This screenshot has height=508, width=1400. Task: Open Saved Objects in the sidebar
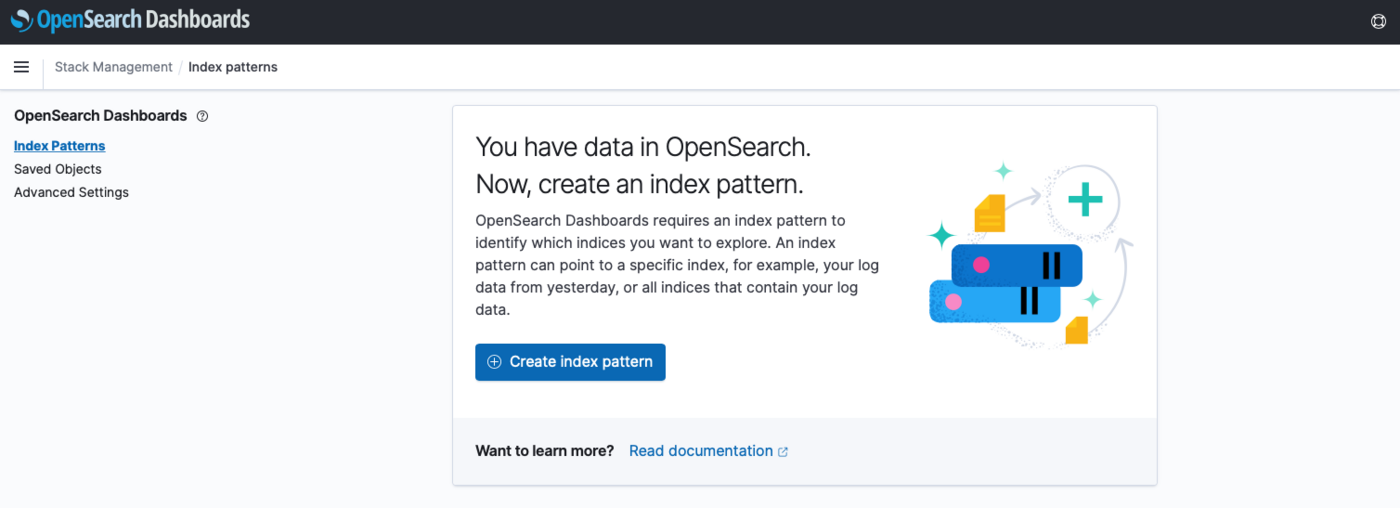click(x=58, y=169)
